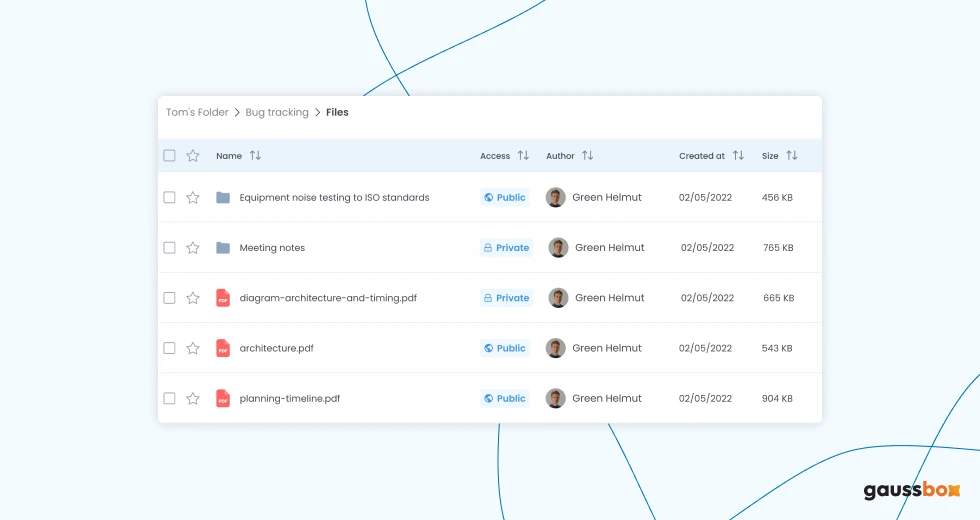Click the PDF icon for diagram-architecture-and-timing.pdf
This screenshot has width=980, height=520.
(x=223, y=298)
